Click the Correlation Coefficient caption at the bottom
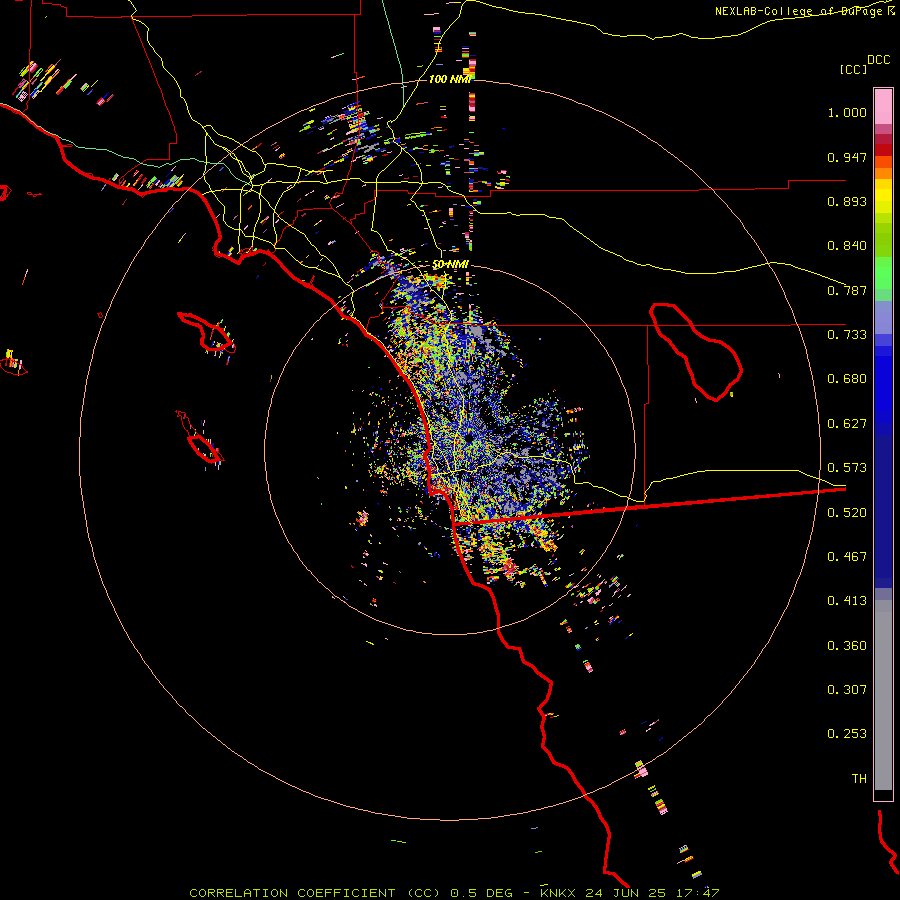Image resolution: width=900 pixels, height=900 pixels. click(453, 893)
